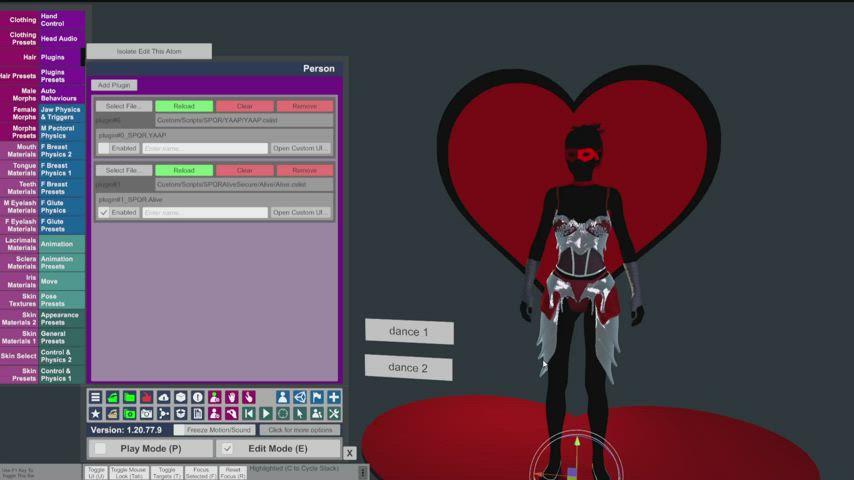Click the Add Plugin button
The width and height of the screenshot is (854, 480).
[x=115, y=85]
